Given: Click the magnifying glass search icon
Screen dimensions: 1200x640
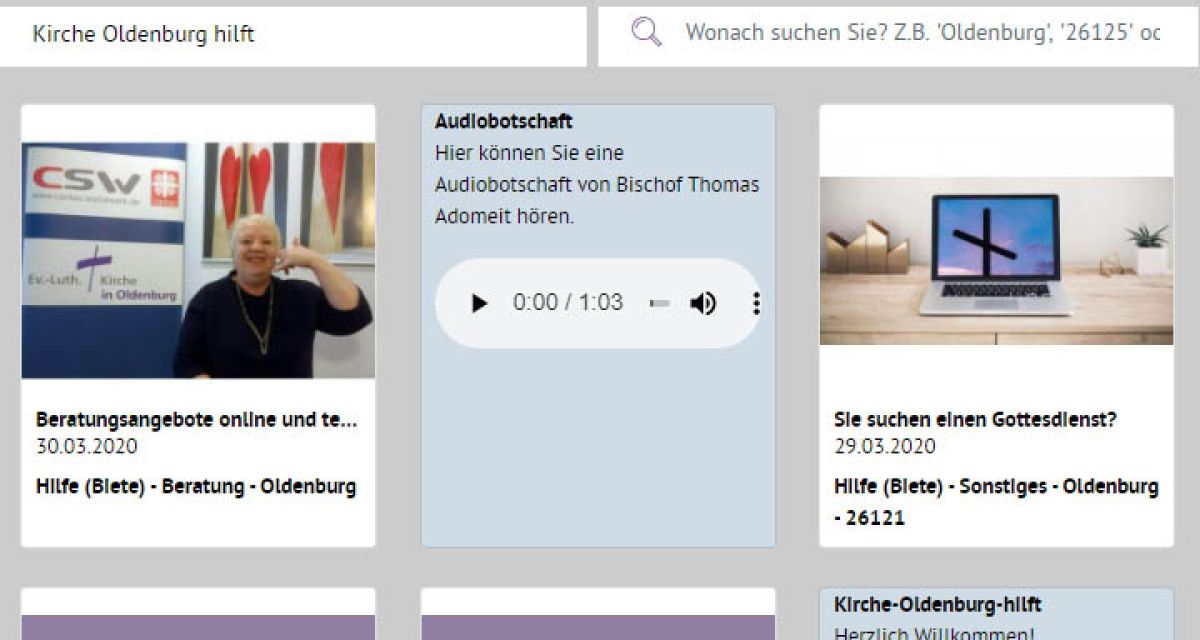Looking at the screenshot, I should click(x=647, y=33).
